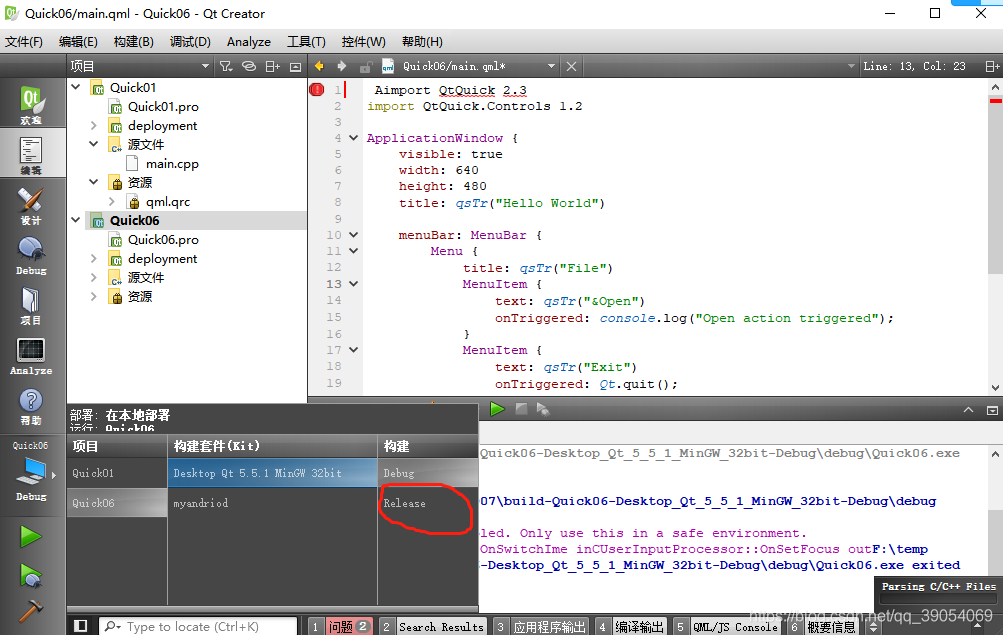Attach debugger to running application icon
Image resolution: width=1003 pixels, height=635 pixels.
543,409
